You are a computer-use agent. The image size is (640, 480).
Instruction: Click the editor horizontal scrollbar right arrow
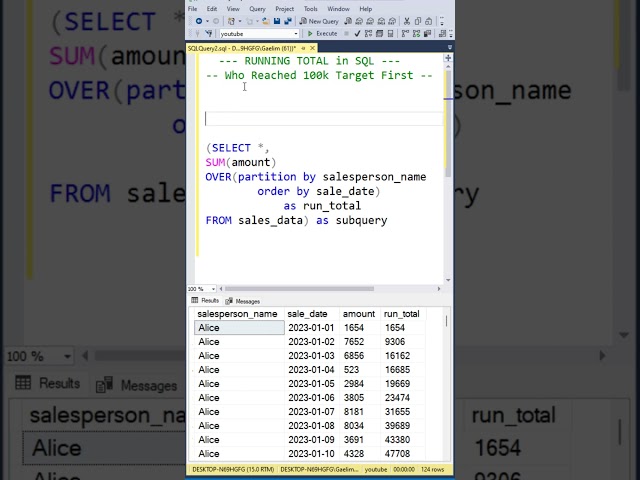439,289
